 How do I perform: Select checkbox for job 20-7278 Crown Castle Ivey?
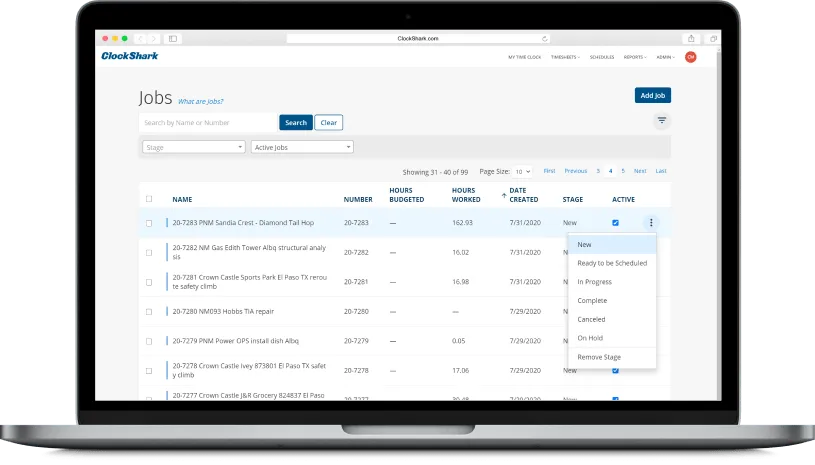pos(149,371)
